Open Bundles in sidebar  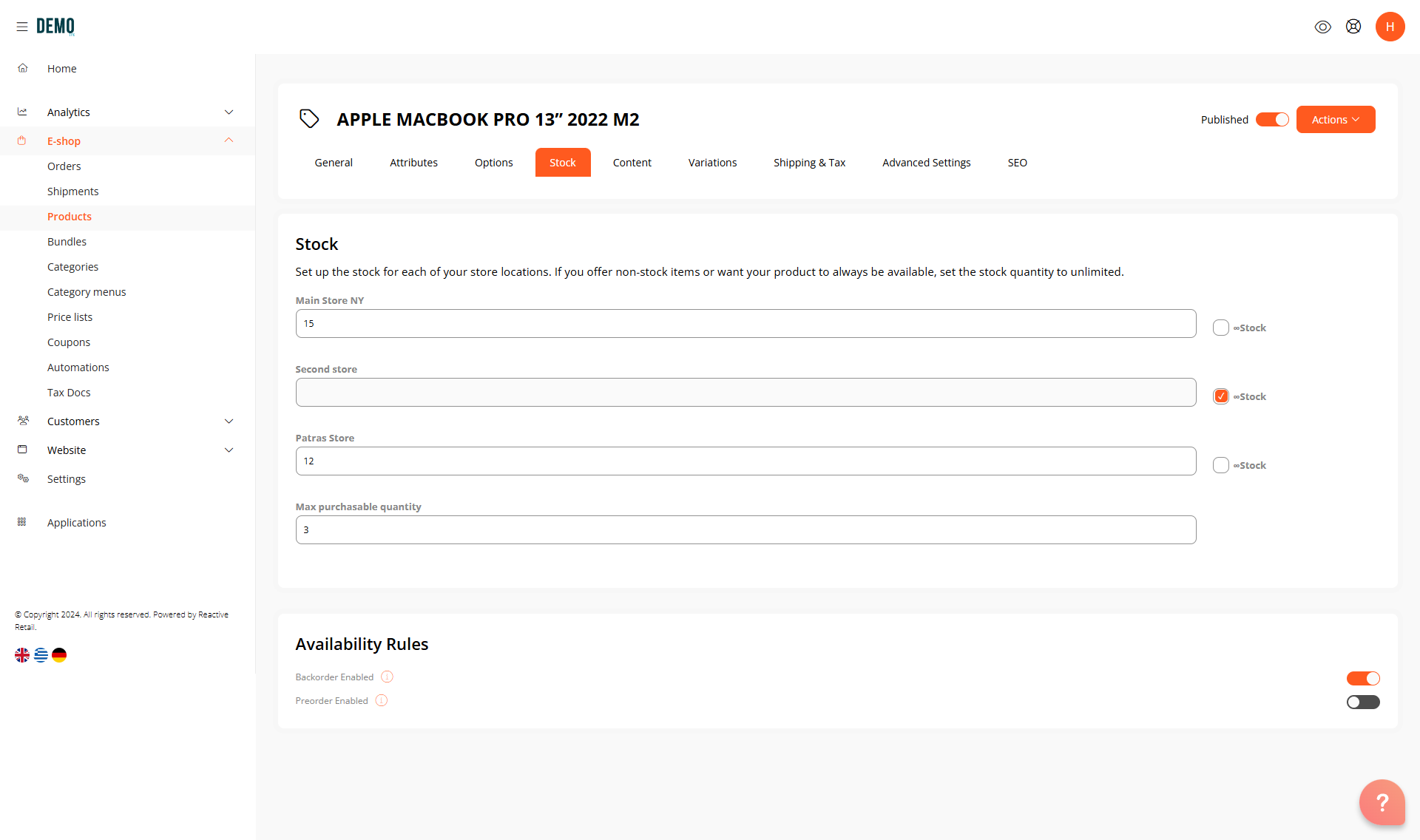(67, 242)
